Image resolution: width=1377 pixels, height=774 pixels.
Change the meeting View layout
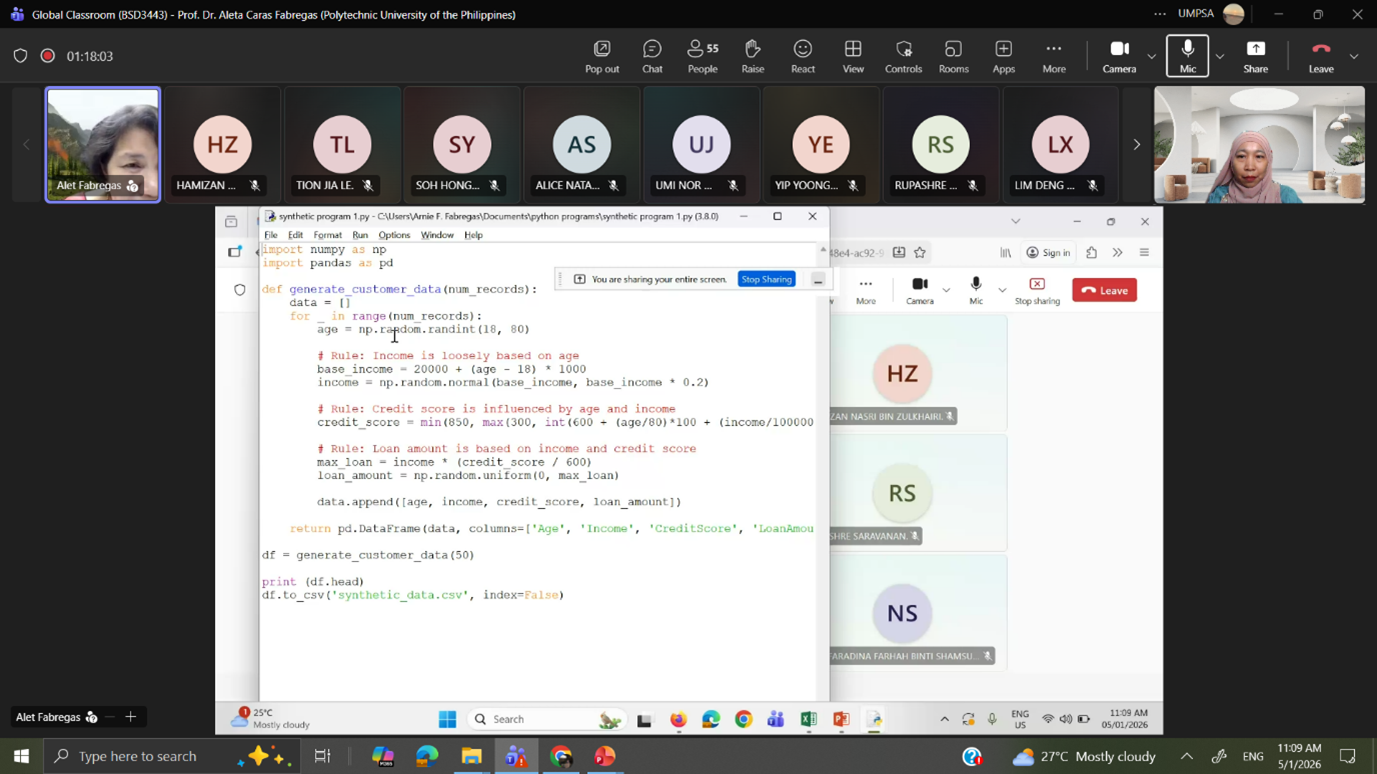coord(852,56)
